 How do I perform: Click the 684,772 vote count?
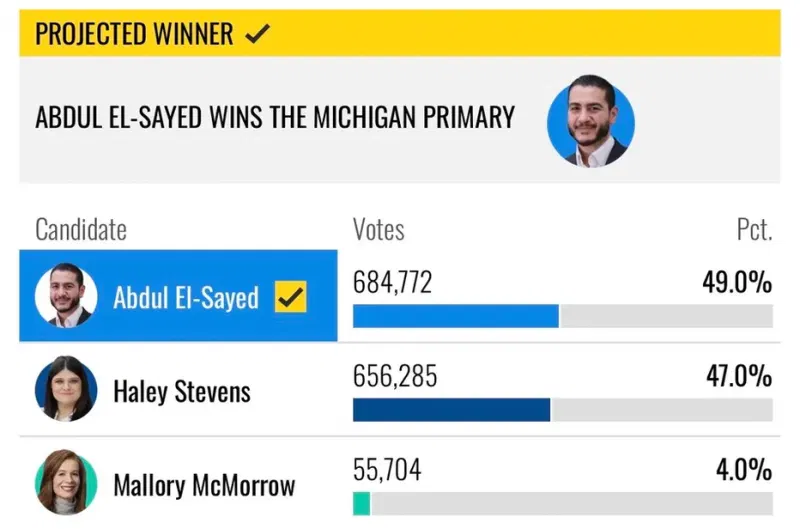pos(392,282)
